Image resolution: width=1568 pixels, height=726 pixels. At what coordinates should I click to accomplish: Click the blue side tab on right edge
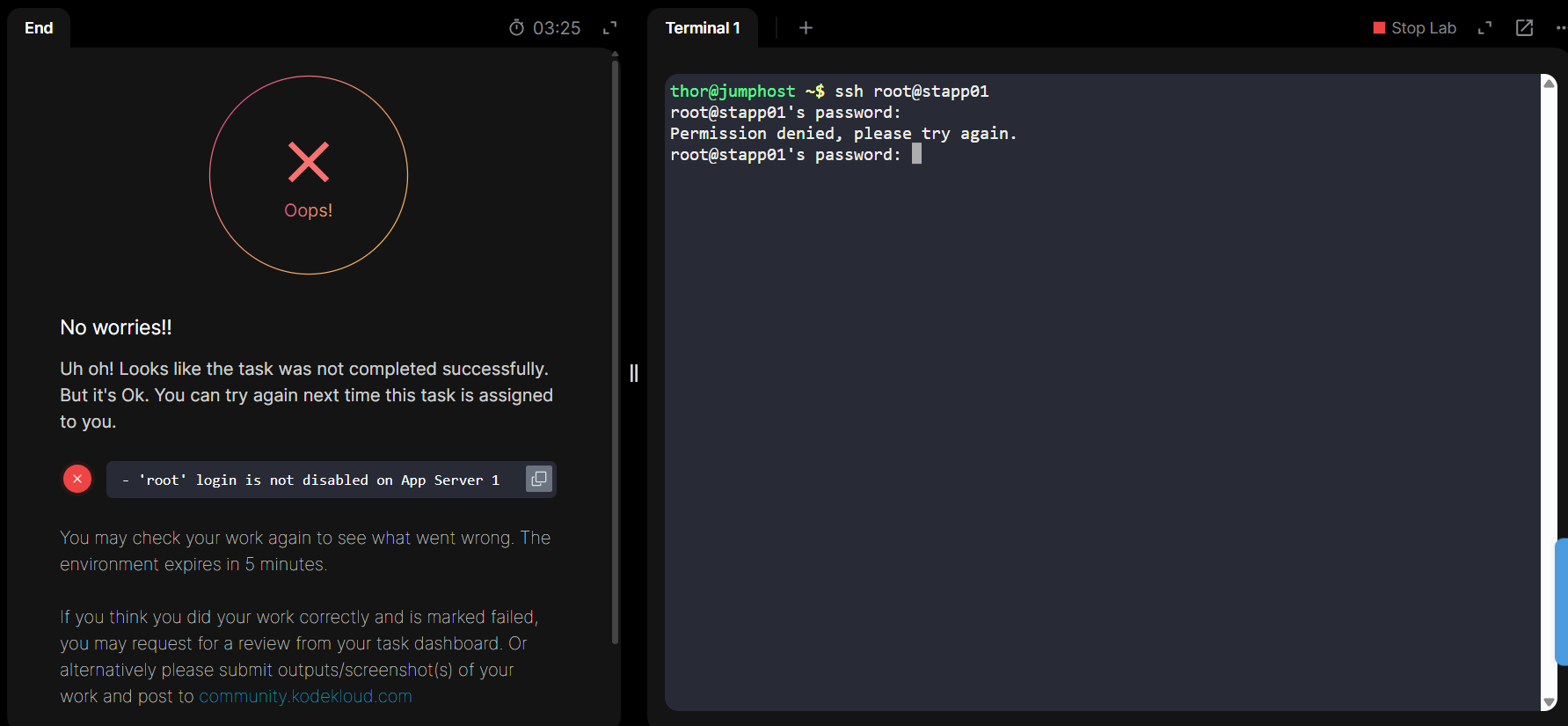coord(1562,602)
